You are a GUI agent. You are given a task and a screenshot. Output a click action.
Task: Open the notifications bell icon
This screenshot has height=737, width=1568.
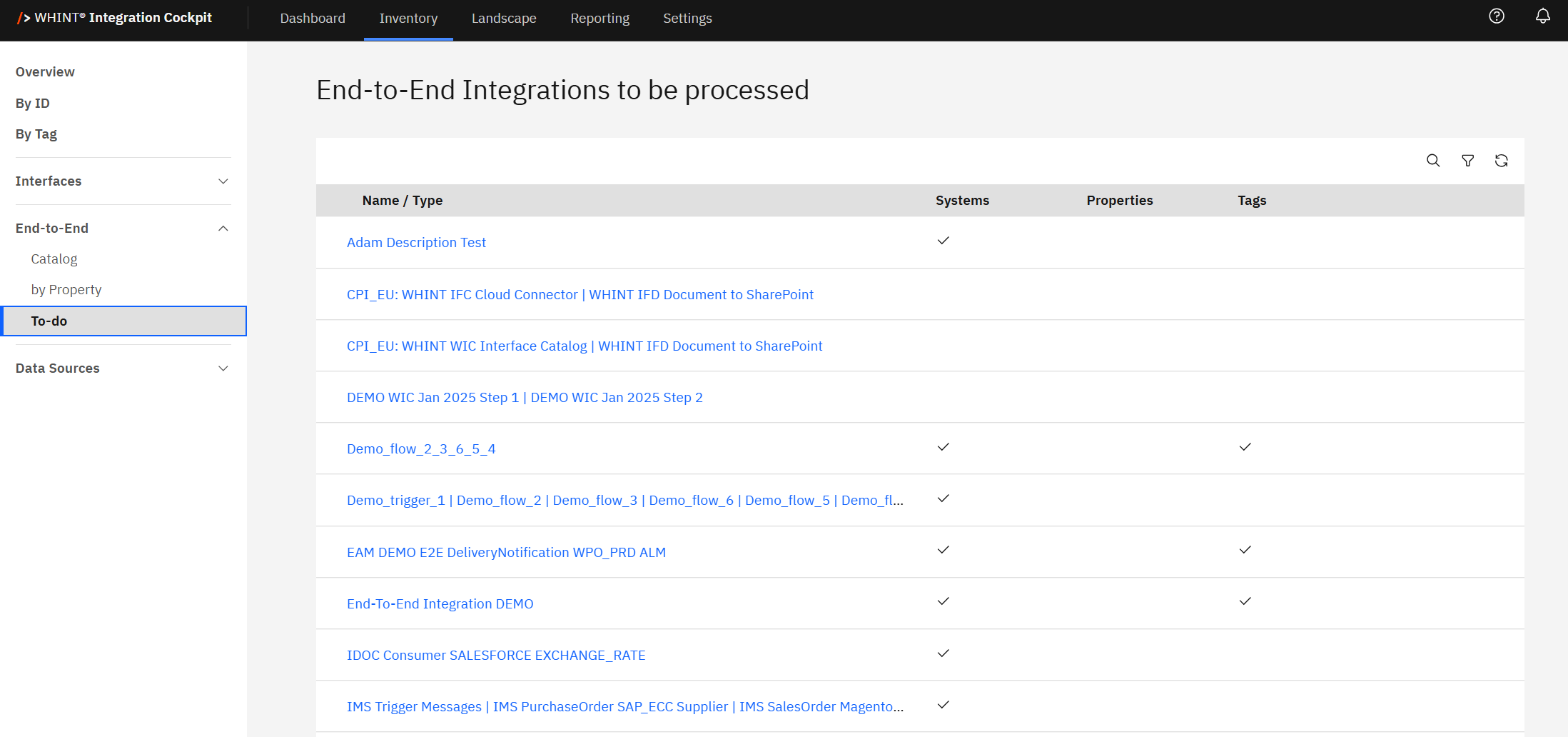pyautogui.click(x=1542, y=16)
